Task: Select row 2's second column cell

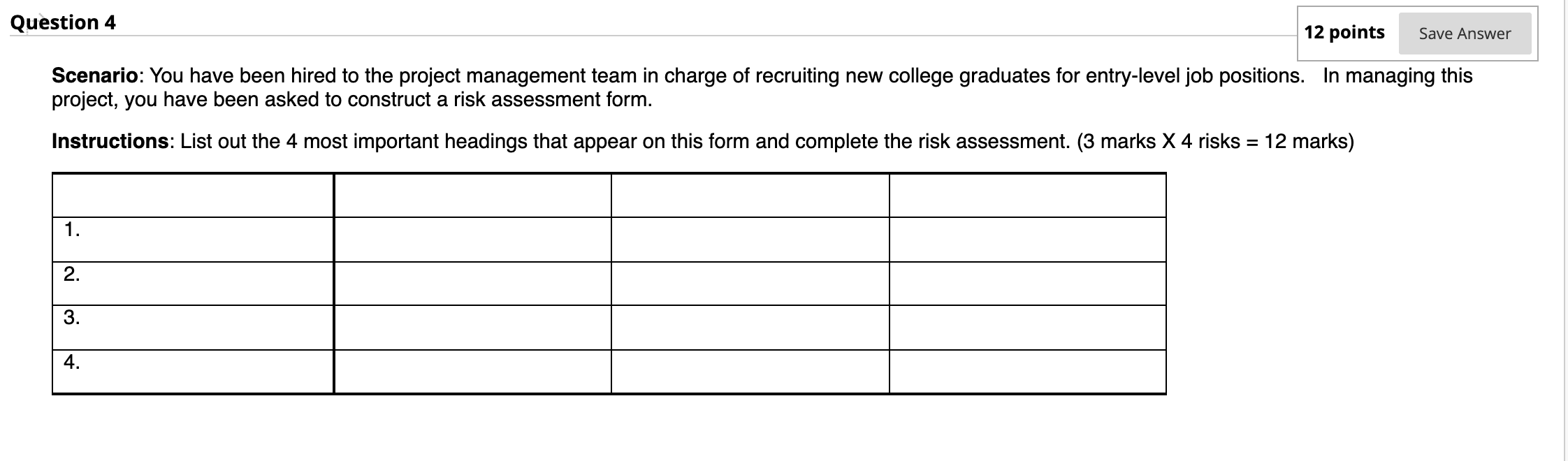Action: tap(472, 284)
